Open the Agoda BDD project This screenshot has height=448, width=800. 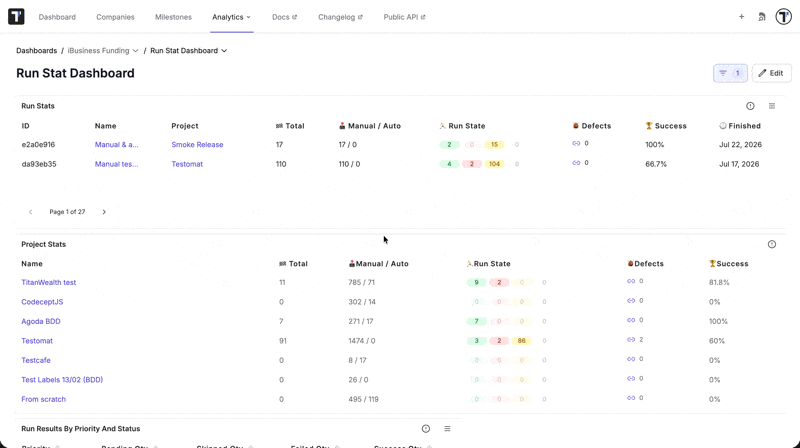pyautogui.click(x=41, y=321)
